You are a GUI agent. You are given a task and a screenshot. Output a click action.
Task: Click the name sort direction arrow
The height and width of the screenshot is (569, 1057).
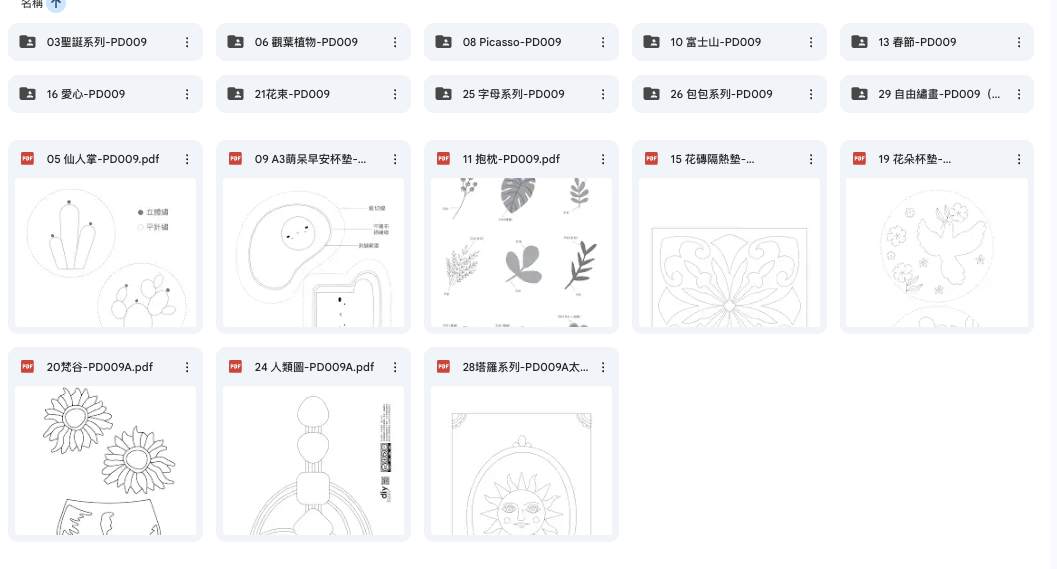click(x=56, y=4)
